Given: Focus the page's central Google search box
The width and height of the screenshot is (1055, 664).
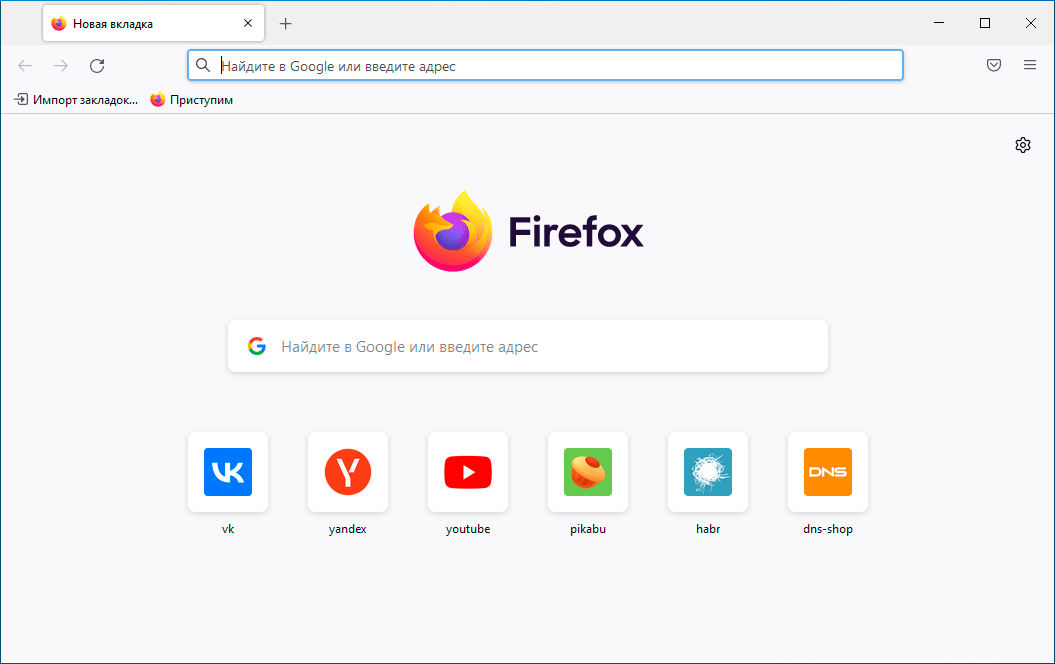Looking at the screenshot, I should pyautogui.click(x=528, y=346).
